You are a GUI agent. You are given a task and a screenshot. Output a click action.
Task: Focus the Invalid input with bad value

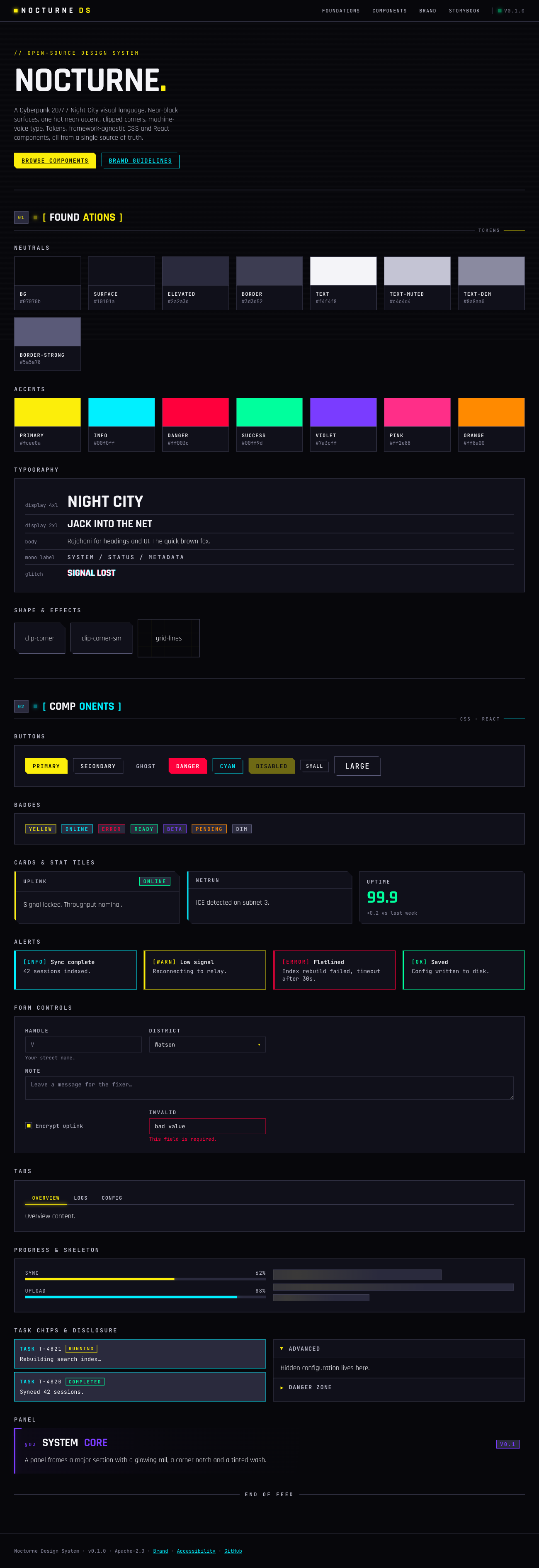tap(207, 1126)
